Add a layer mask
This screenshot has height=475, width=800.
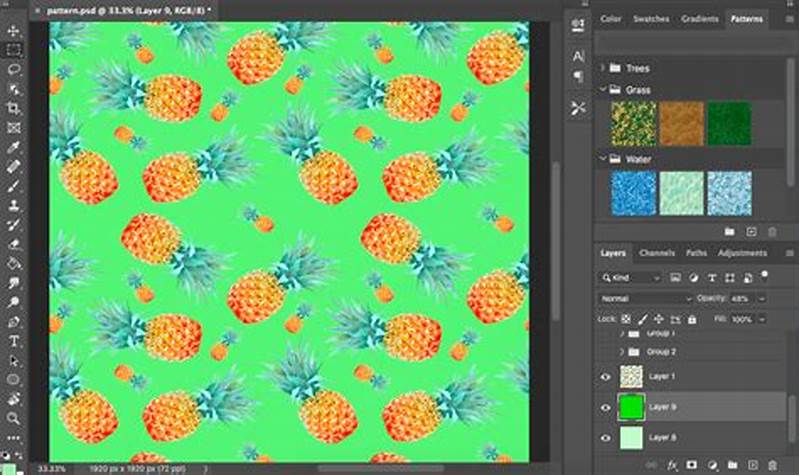point(692,465)
